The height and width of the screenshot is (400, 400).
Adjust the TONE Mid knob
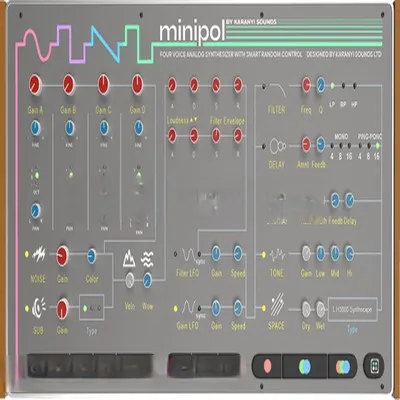click(x=335, y=253)
